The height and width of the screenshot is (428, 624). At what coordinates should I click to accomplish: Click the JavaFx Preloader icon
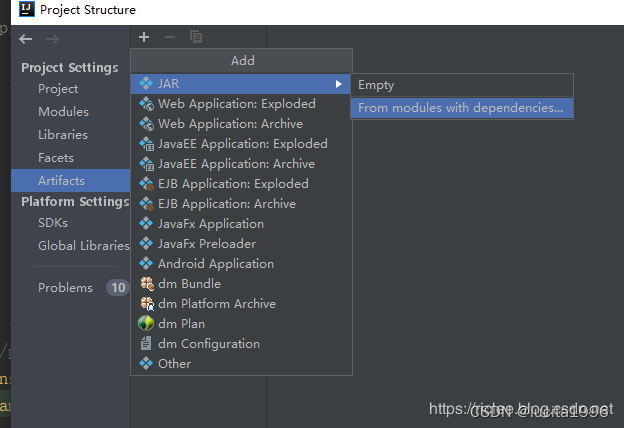pos(146,243)
